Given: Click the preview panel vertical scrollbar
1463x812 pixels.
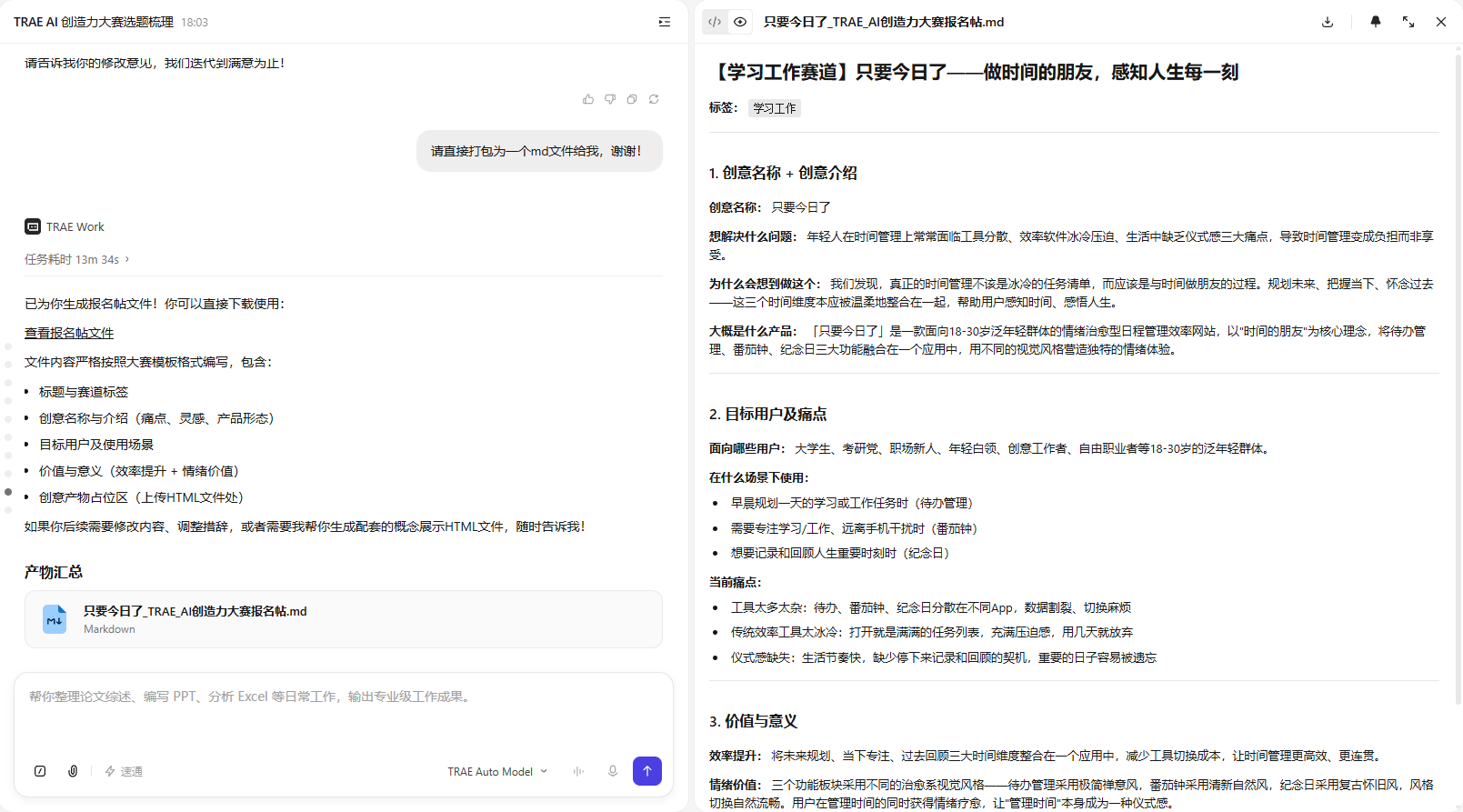Looking at the screenshot, I should tap(1458, 377).
